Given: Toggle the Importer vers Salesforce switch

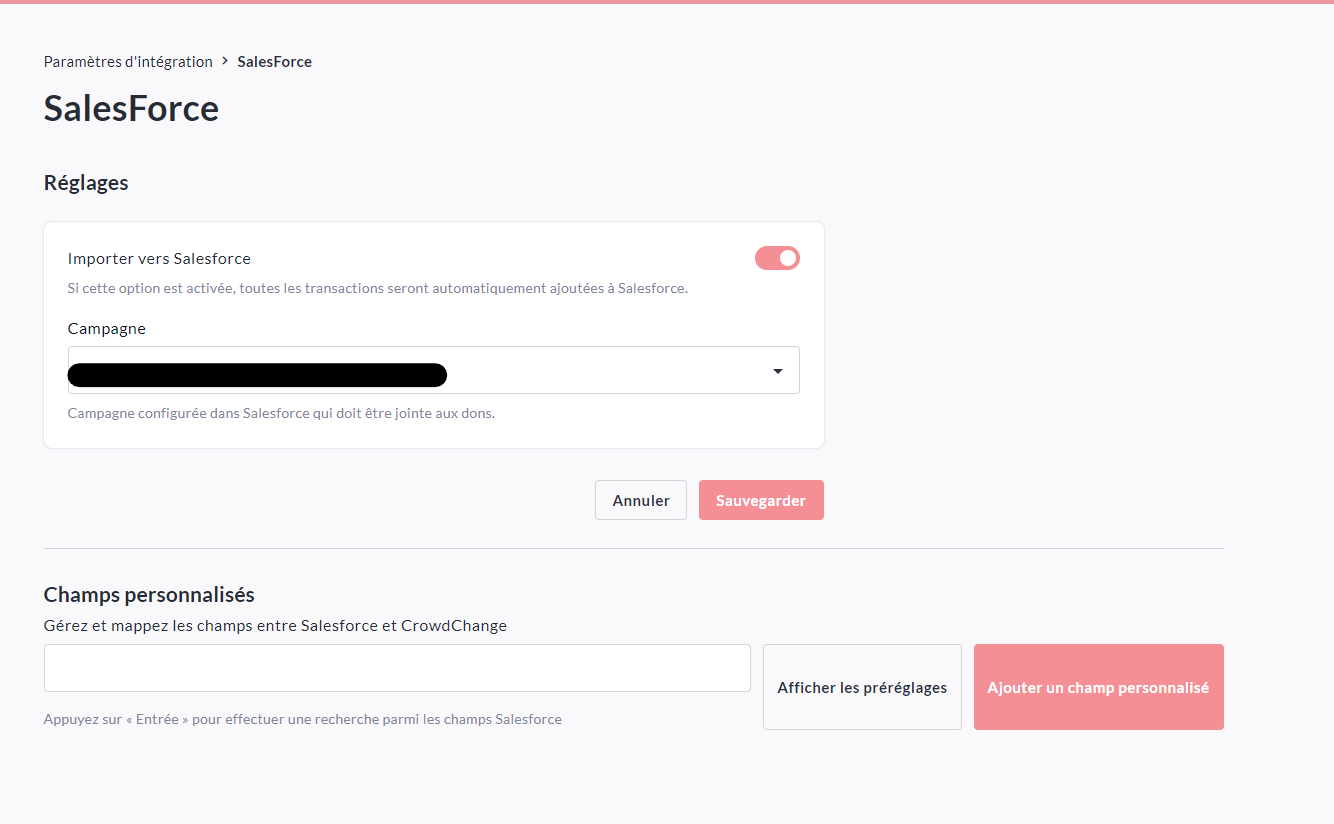Looking at the screenshot, I should pos(777,258).
